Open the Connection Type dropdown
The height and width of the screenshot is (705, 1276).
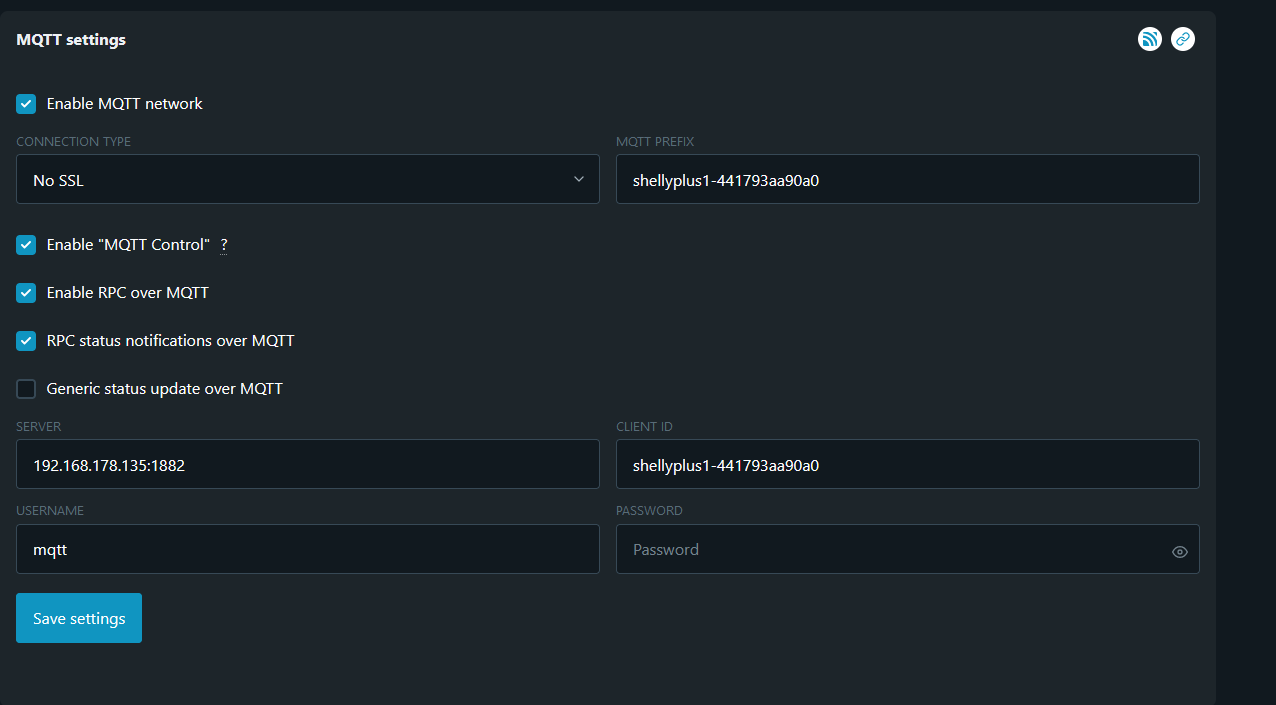(307, 179)
